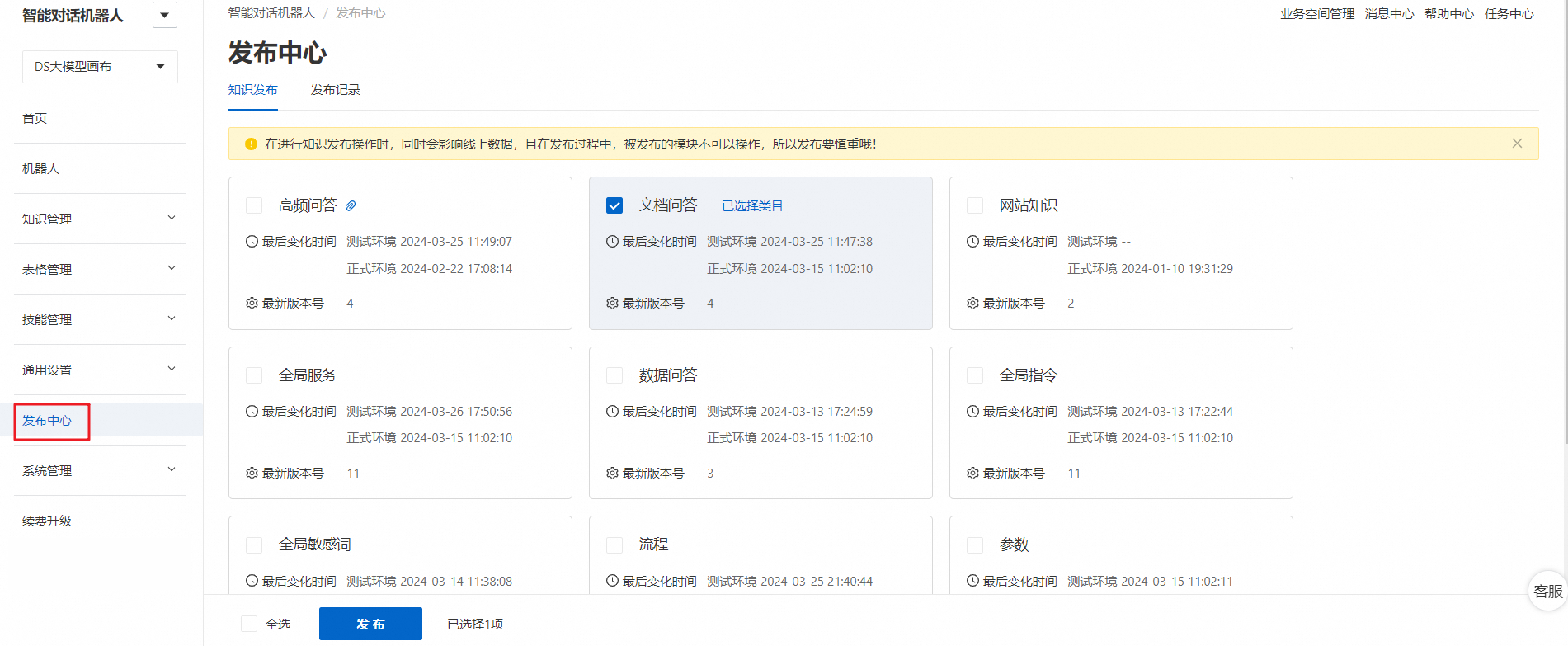
Task: Check the 参数 checkbox
Action: point(975,545)
